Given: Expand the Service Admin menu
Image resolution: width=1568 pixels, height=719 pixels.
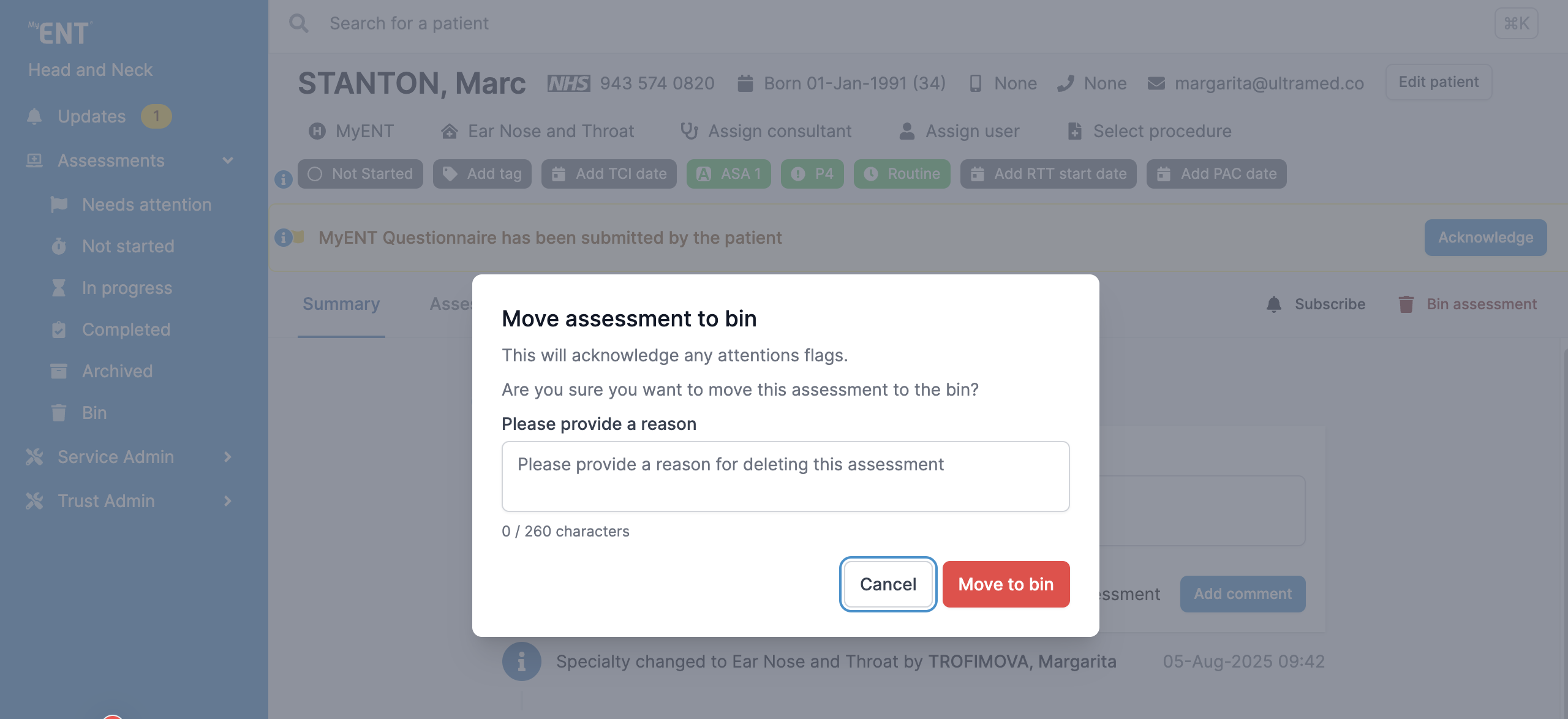Looking at the screenshot, I should click(228, 457).
